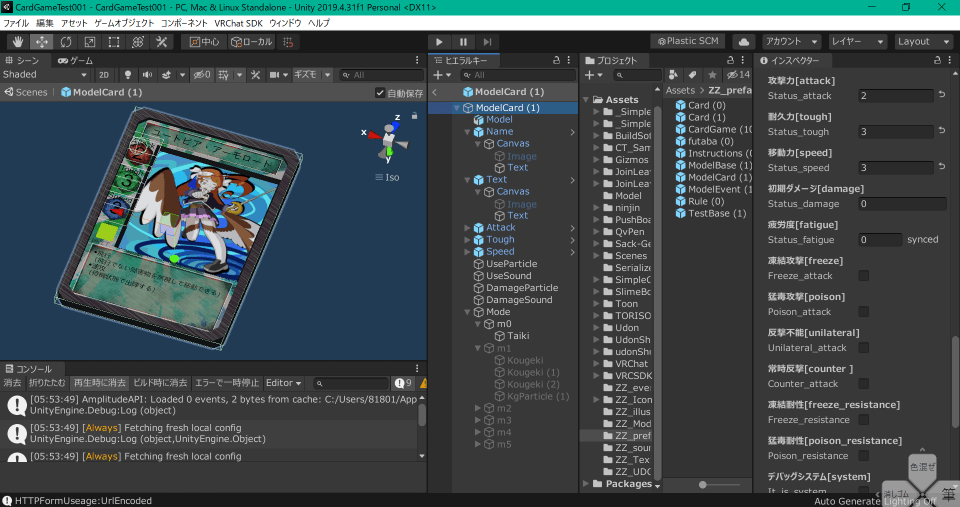Select the Hand tool

[x=18, y=42]
